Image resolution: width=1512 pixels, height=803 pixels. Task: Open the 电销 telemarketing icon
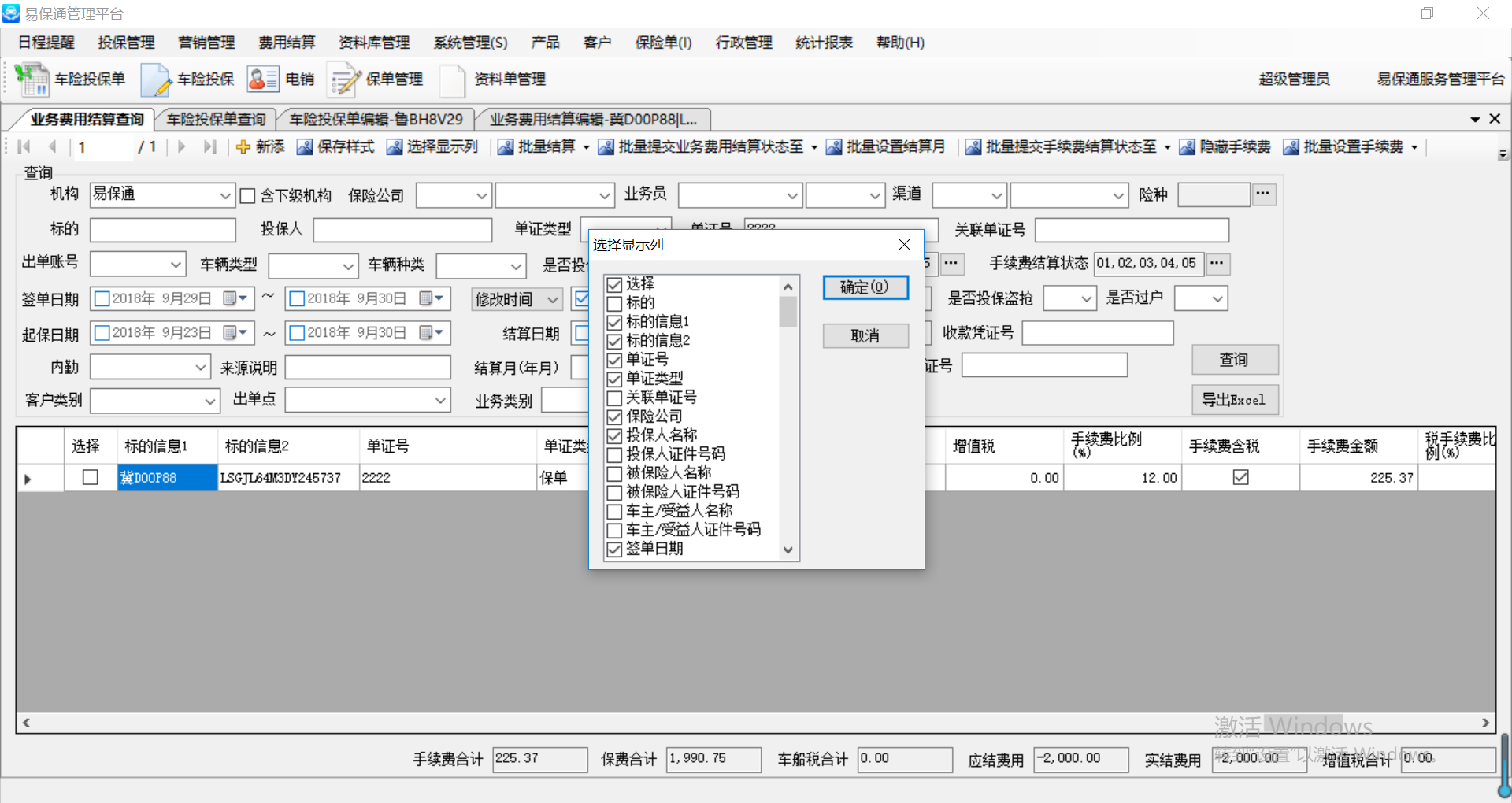[x=263, y=80]
